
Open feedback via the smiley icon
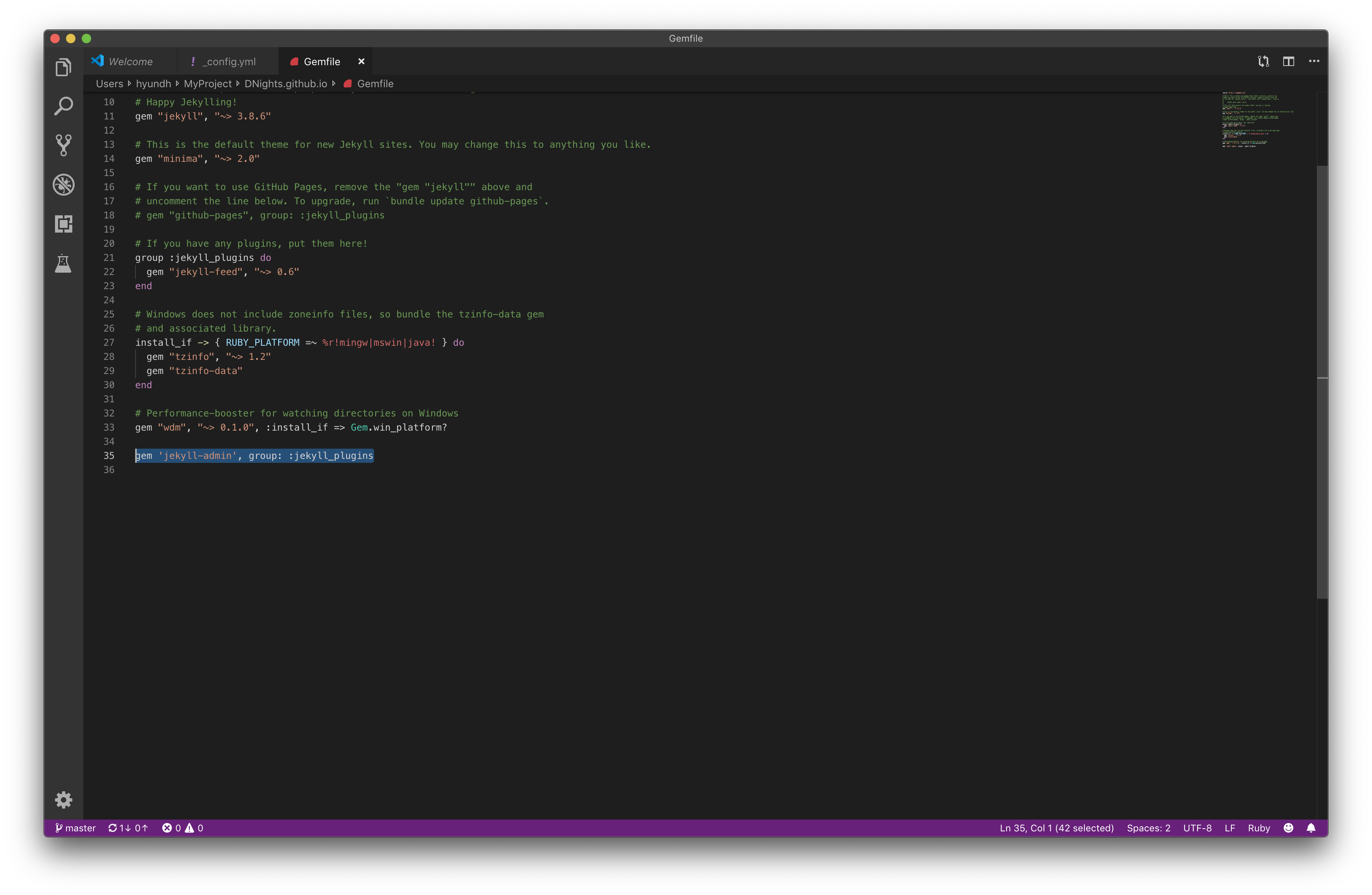click(1288, 828)
